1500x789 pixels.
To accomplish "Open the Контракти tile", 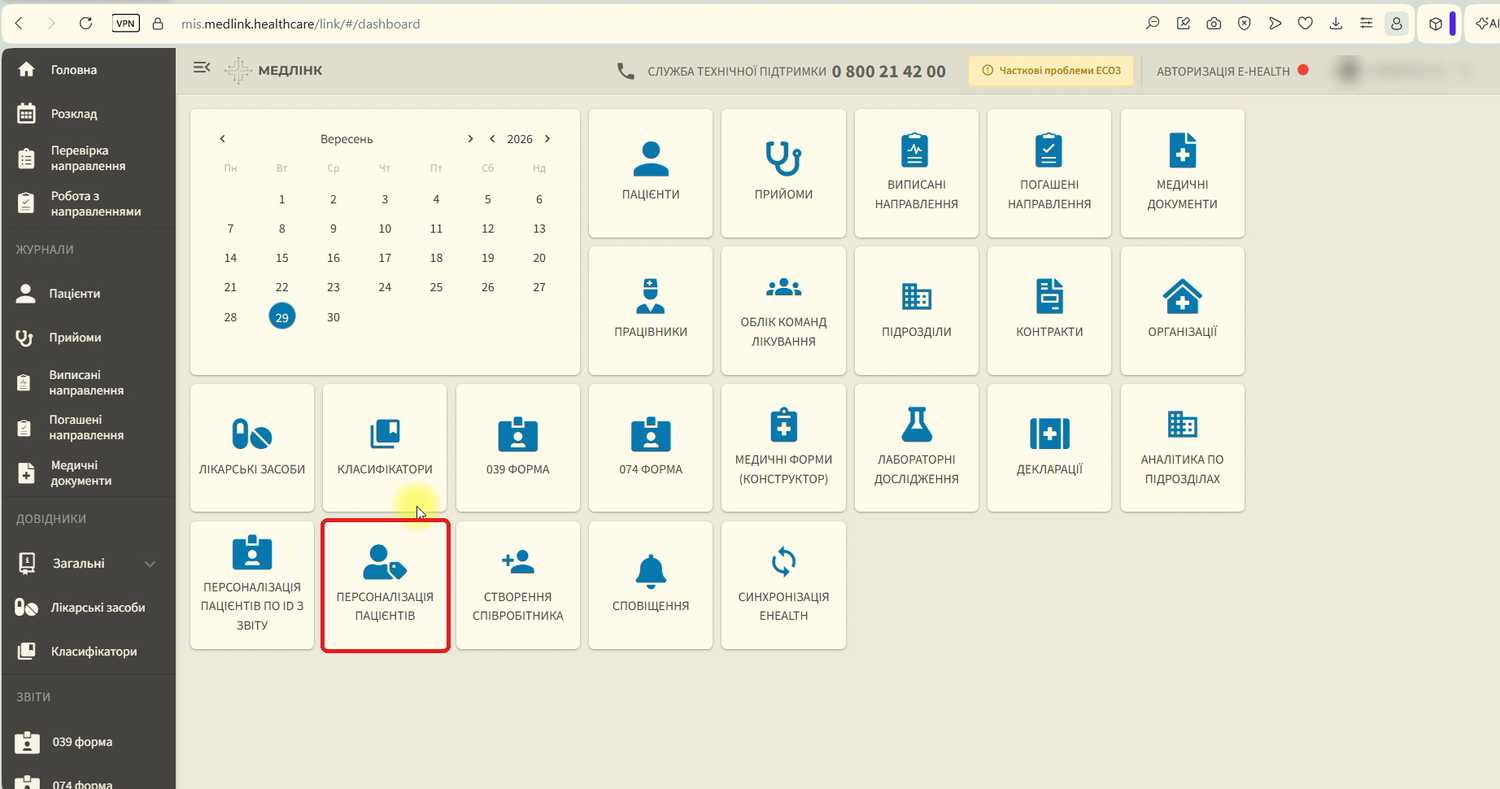I will click(x=1049, y=311).
